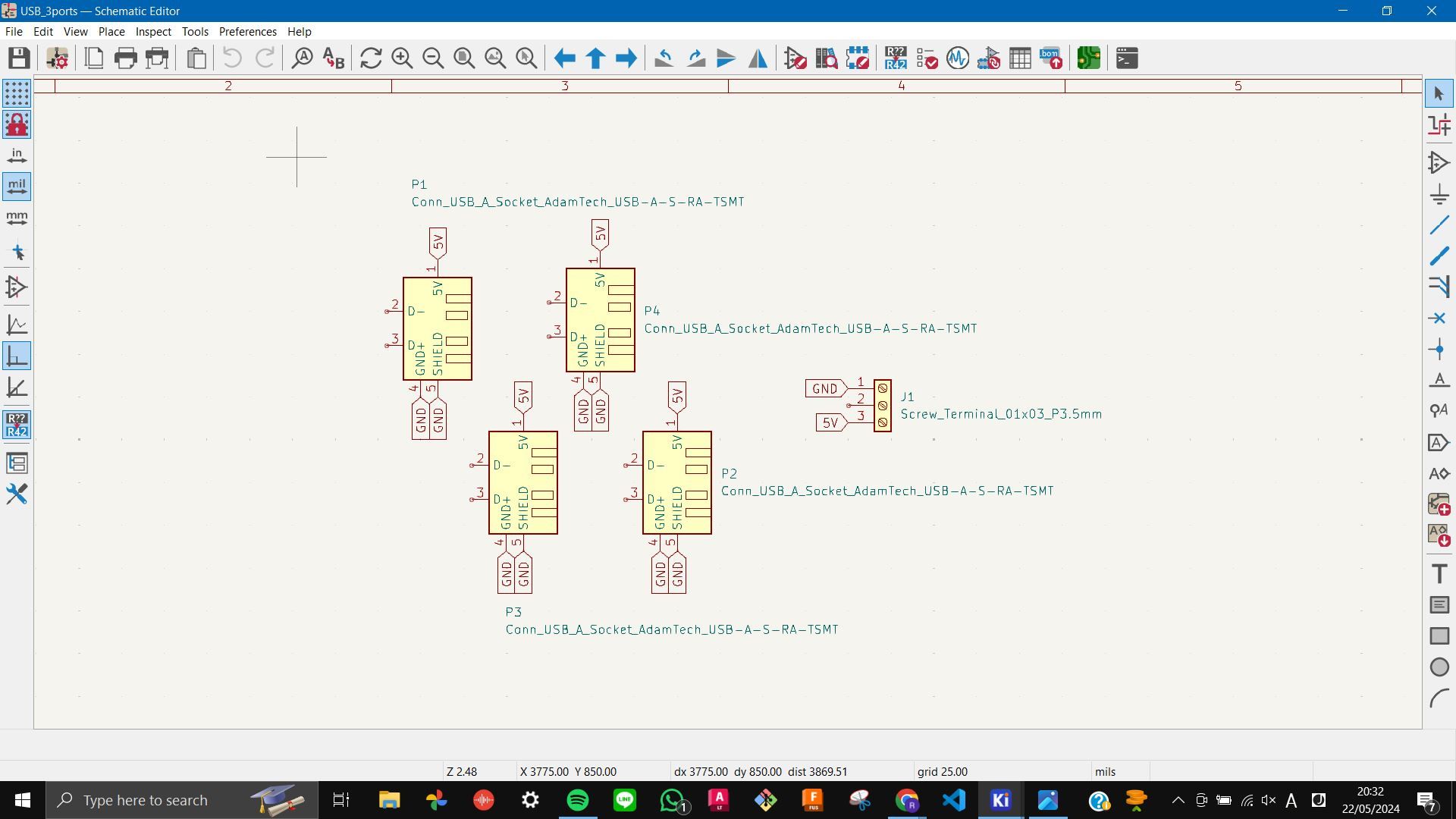
Task: Select the Add Net Label tool
Action: 1439,380
